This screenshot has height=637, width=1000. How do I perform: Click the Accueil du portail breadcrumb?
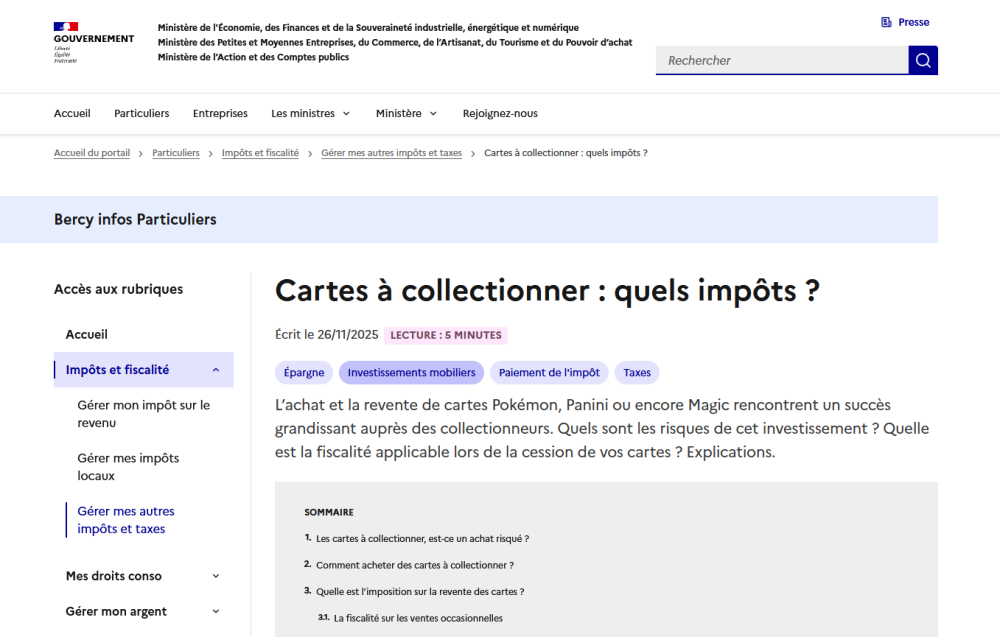92,153
